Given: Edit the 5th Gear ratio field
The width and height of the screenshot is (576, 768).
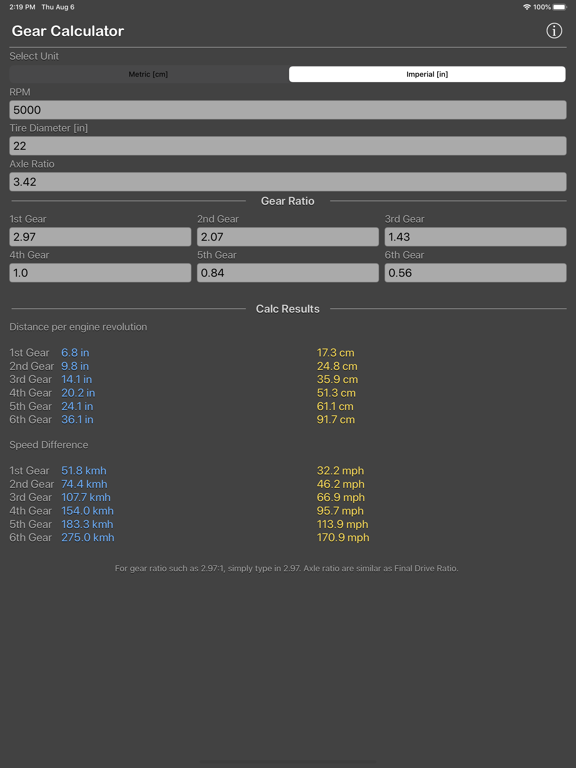Looking at the screenshot, I should pyautogui.click(x=288, y=273).
